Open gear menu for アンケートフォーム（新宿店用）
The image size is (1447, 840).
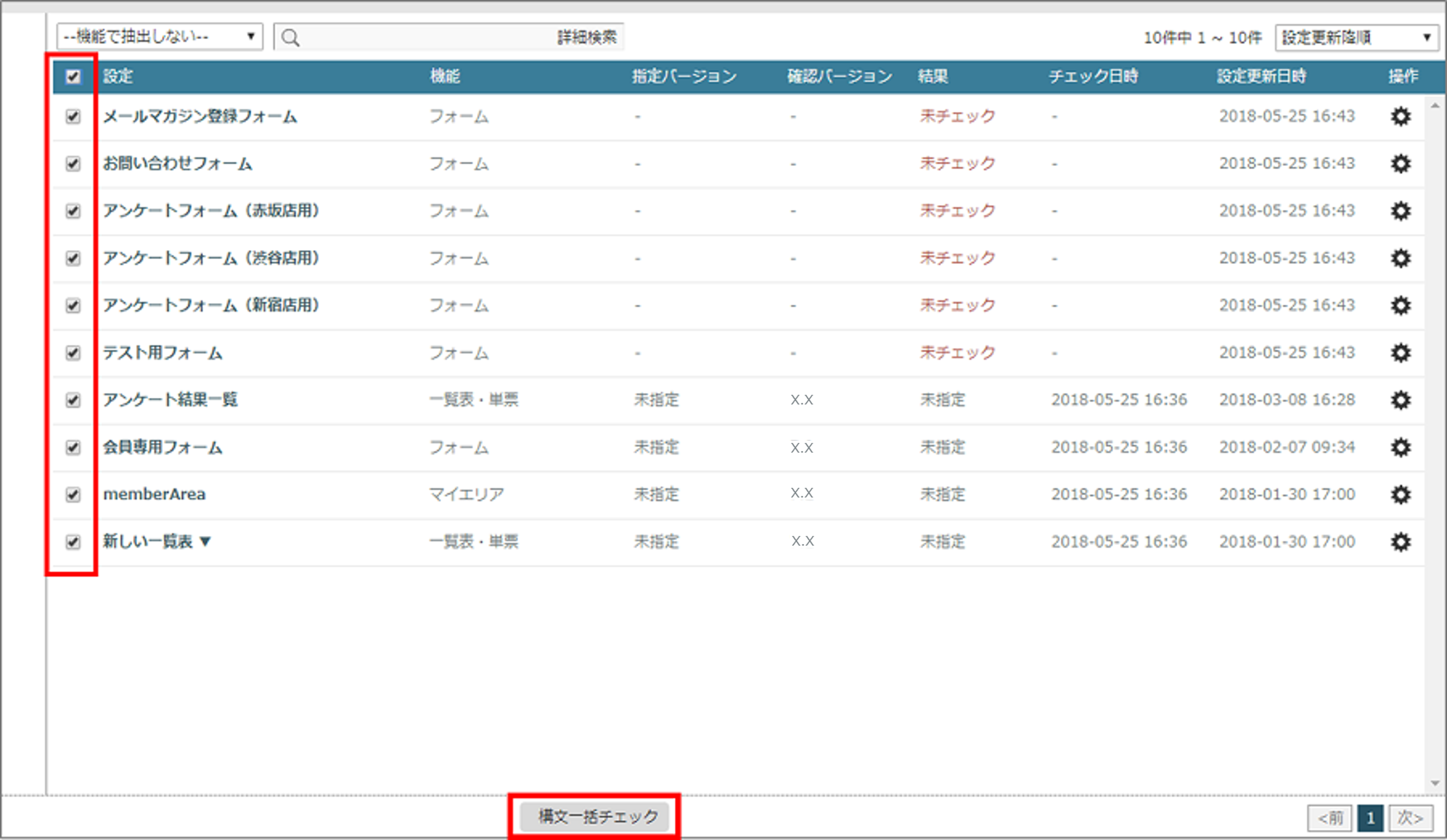click(x=1401, y=305)
